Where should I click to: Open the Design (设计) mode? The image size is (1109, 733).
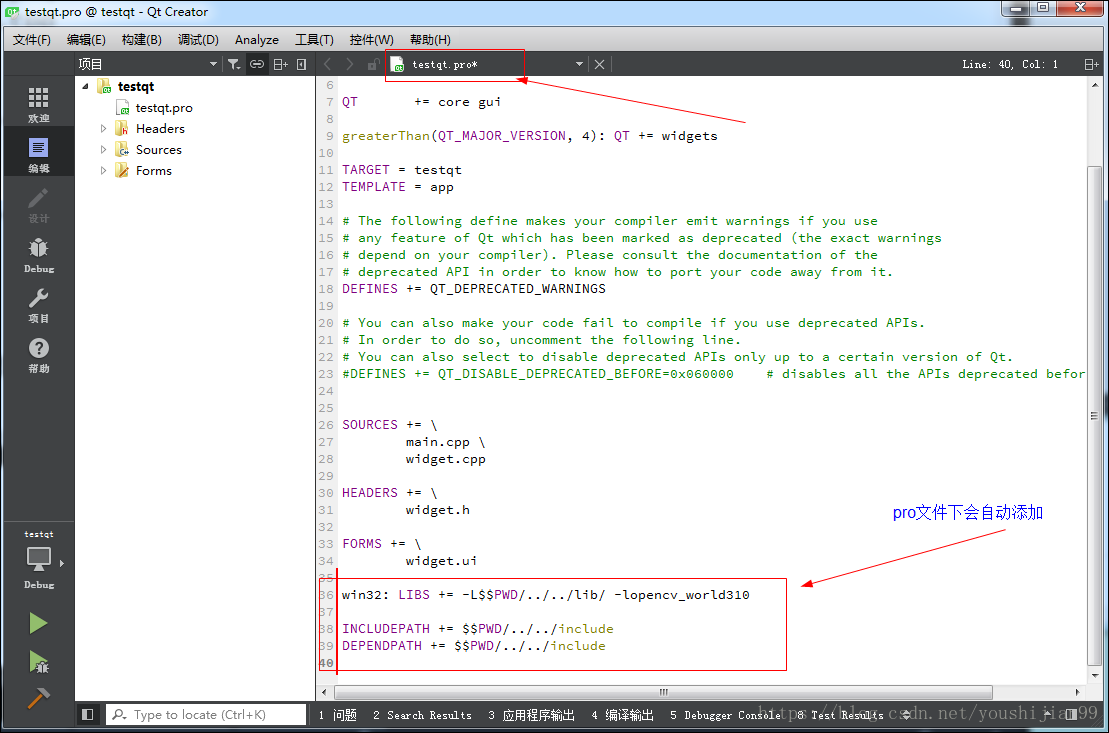38,204
